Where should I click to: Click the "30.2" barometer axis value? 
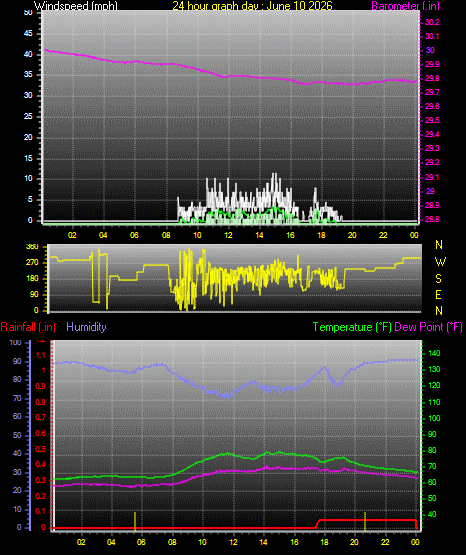(432, 22)
